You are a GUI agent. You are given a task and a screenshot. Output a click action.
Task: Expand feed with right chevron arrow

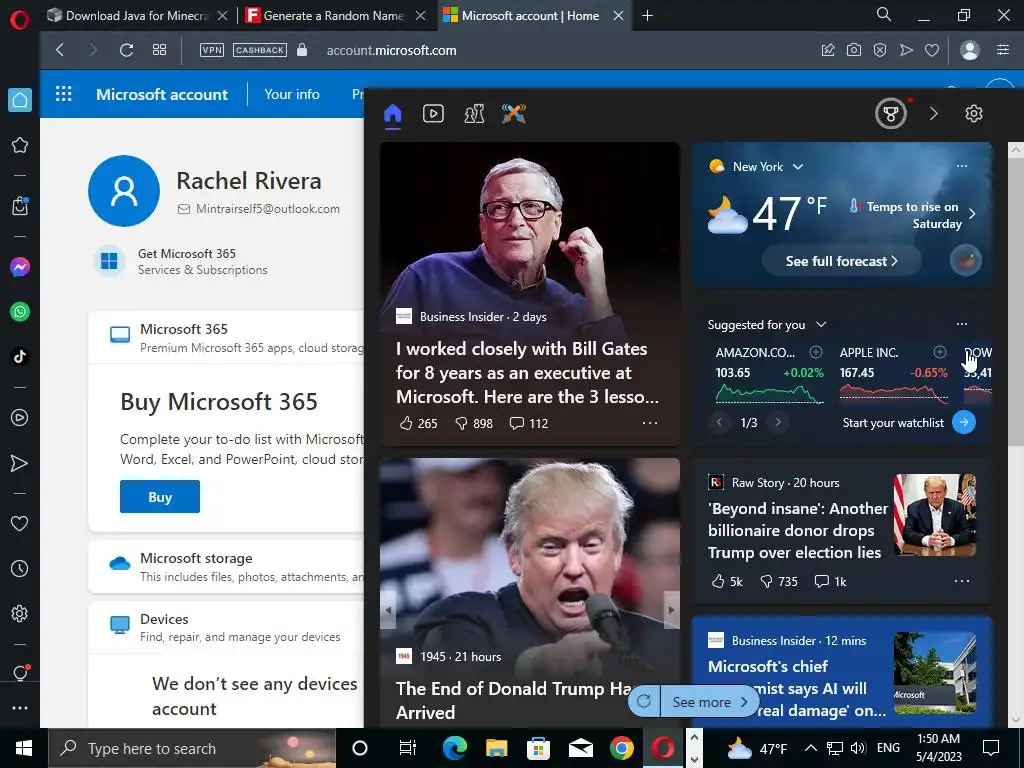pos(933,114)
